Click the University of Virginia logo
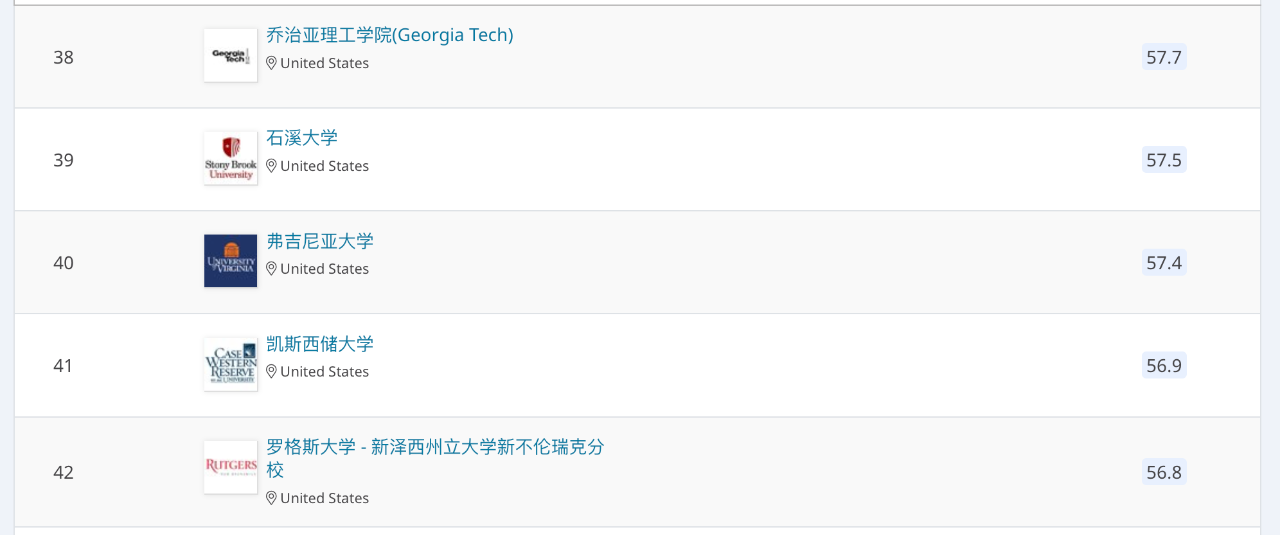1280x535 pixels. [x=230, y=261]
